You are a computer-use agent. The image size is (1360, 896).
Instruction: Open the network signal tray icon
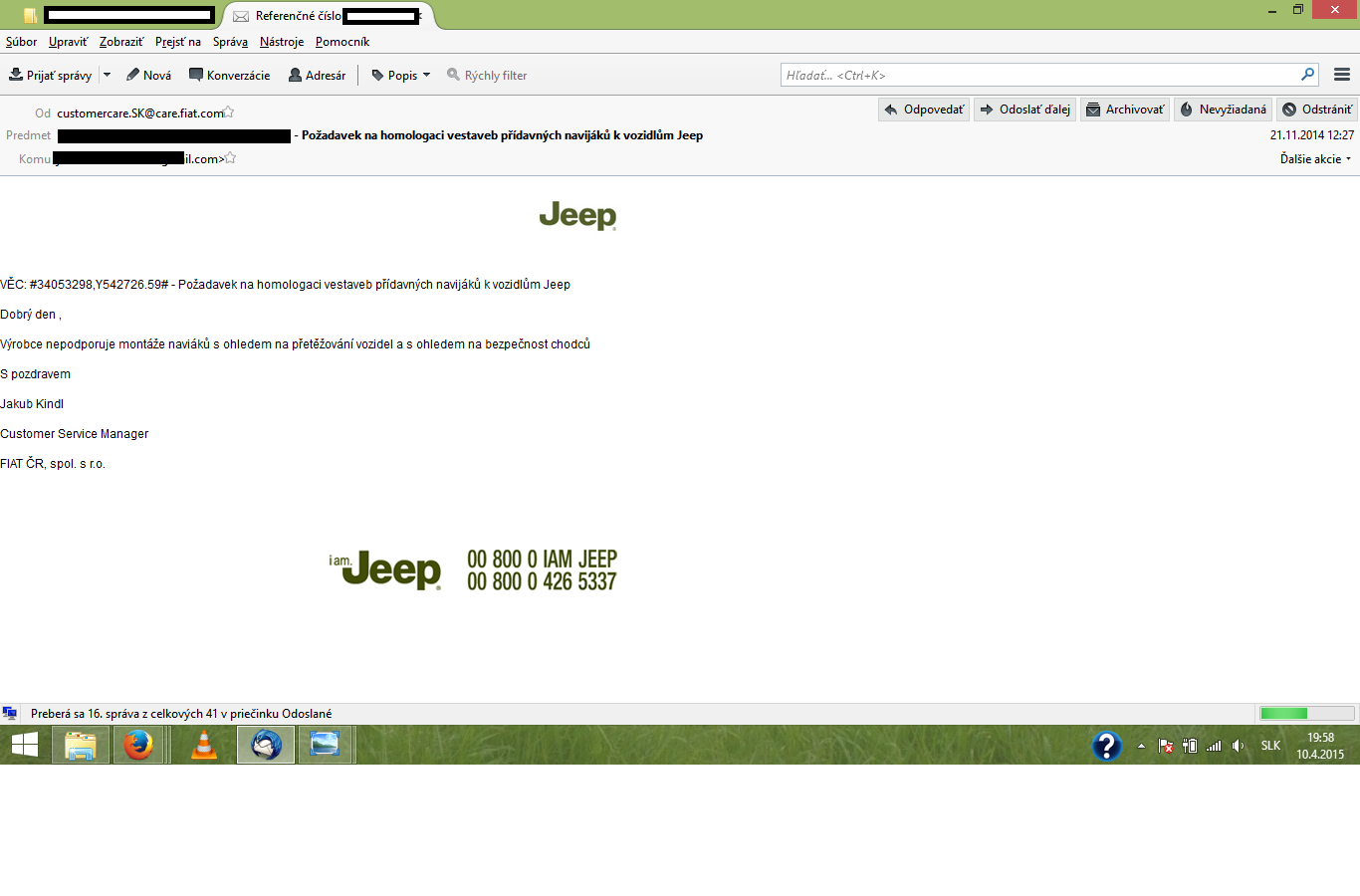click(1214, 746)
